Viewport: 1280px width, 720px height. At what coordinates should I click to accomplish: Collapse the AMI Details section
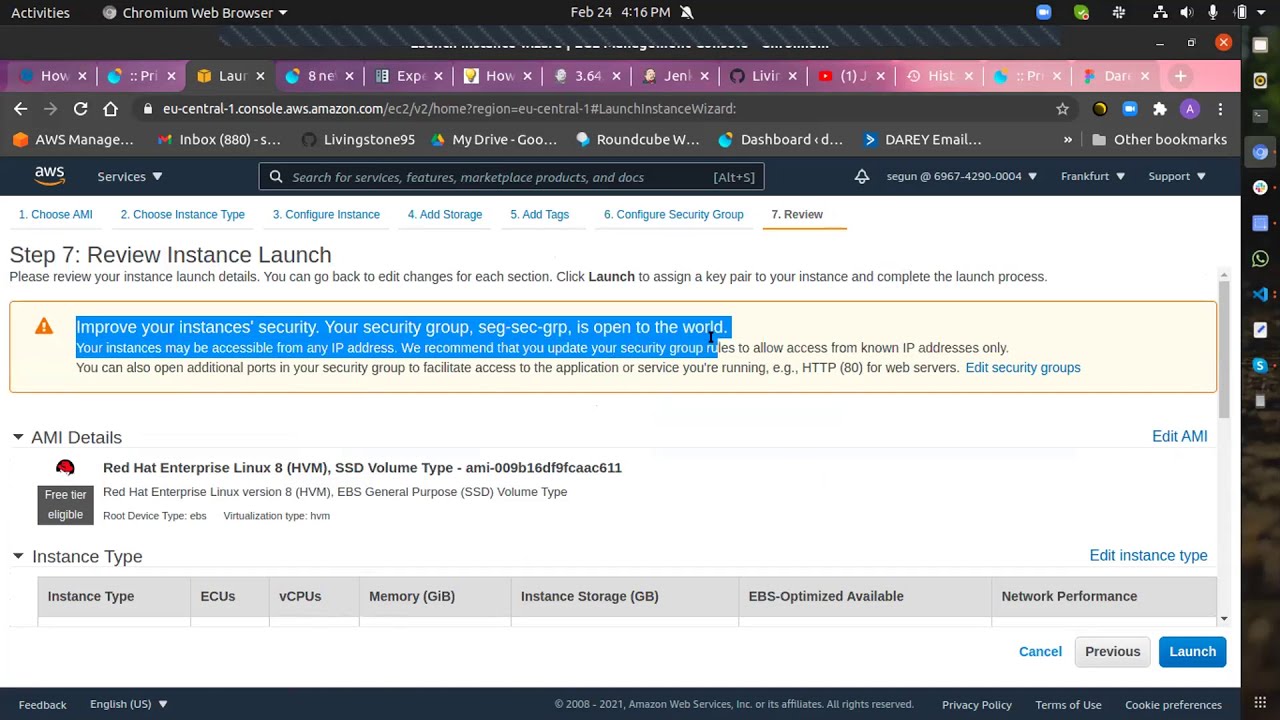17,437
